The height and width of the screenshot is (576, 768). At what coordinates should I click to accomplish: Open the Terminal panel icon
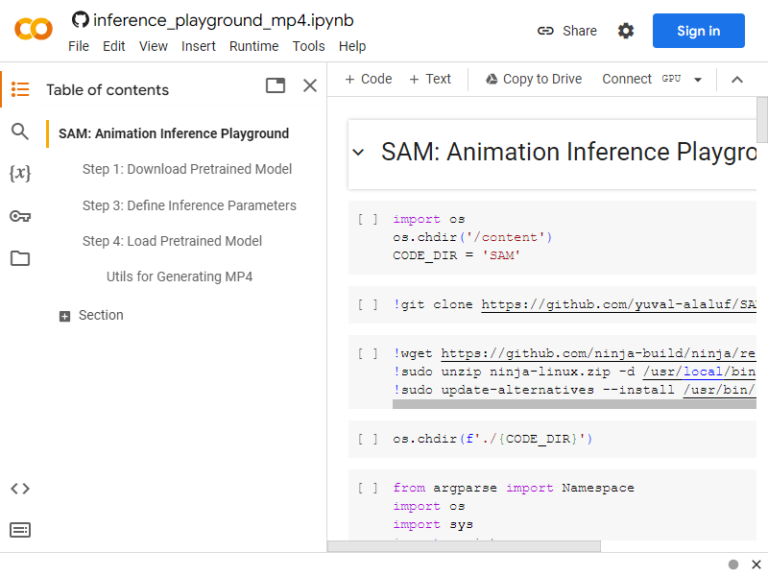point(20,529)
